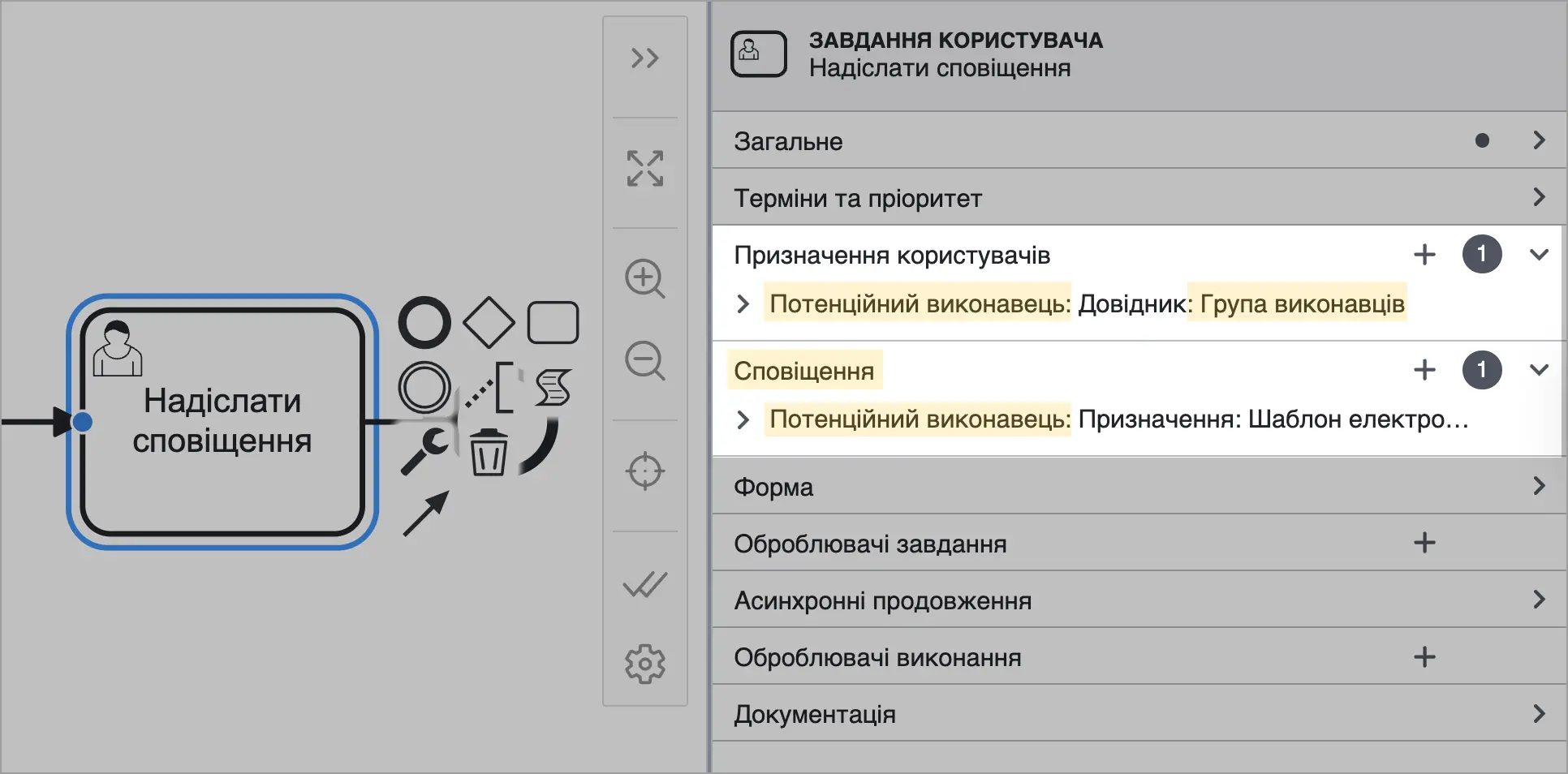Open the Форма section header

pyautogui.click(x=1139, y=486)
